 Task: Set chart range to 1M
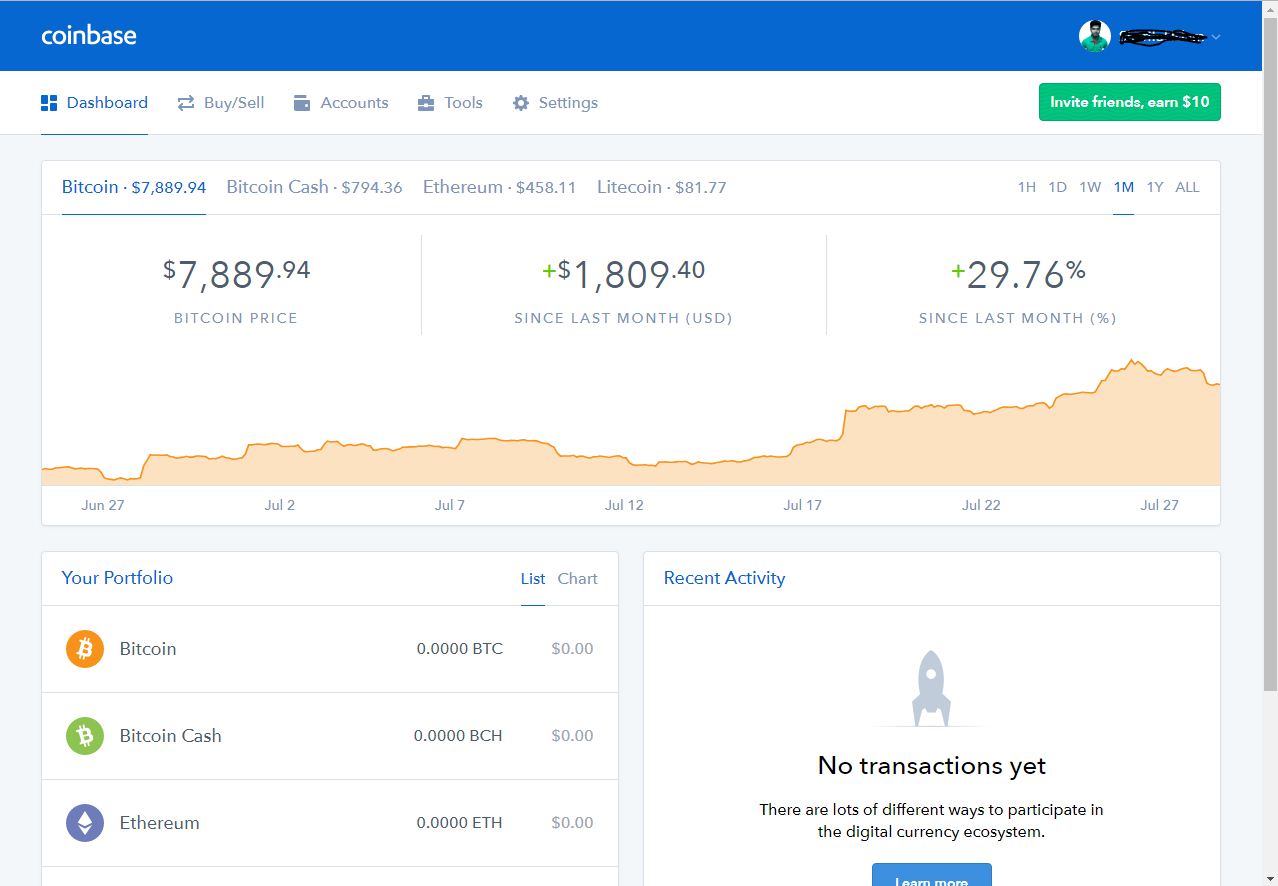pos(1124,187)
